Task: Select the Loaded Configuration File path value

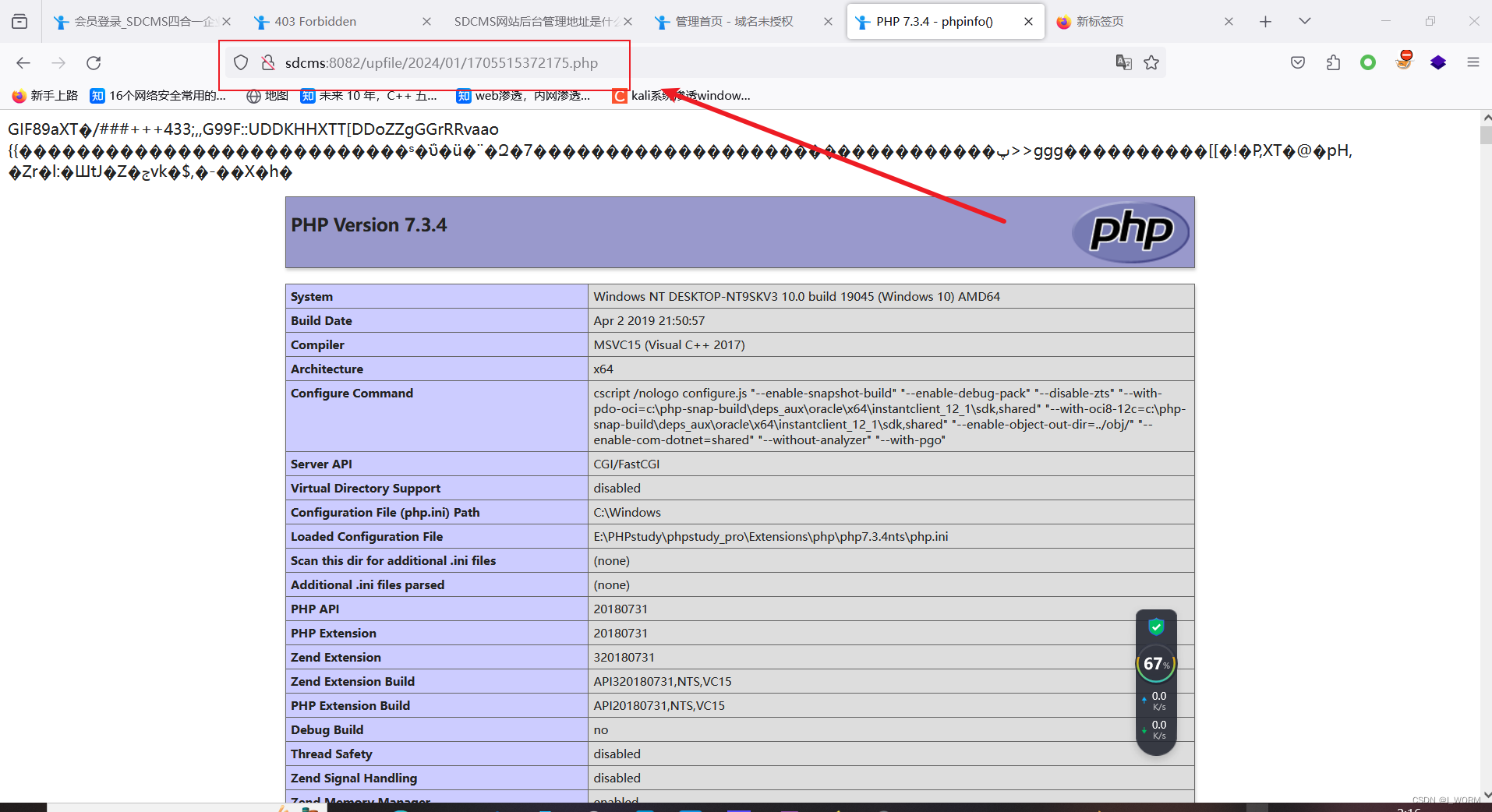Action: click(771, 537)
